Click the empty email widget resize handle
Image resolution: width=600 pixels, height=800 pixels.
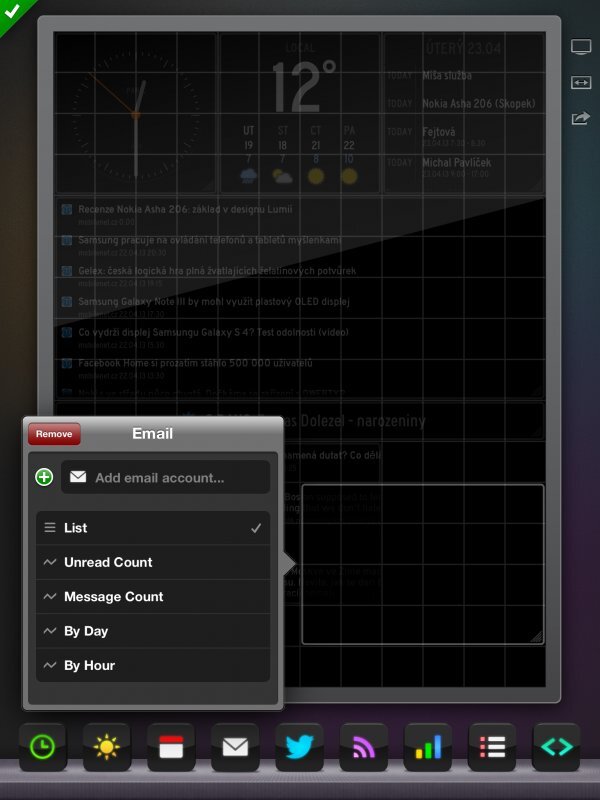click(x=536, y=636)
